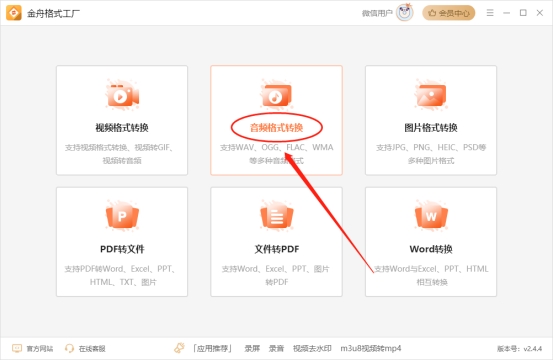Click the 视频去水印 link
This screenshot has height=360, width=554.
coord(312,349)
